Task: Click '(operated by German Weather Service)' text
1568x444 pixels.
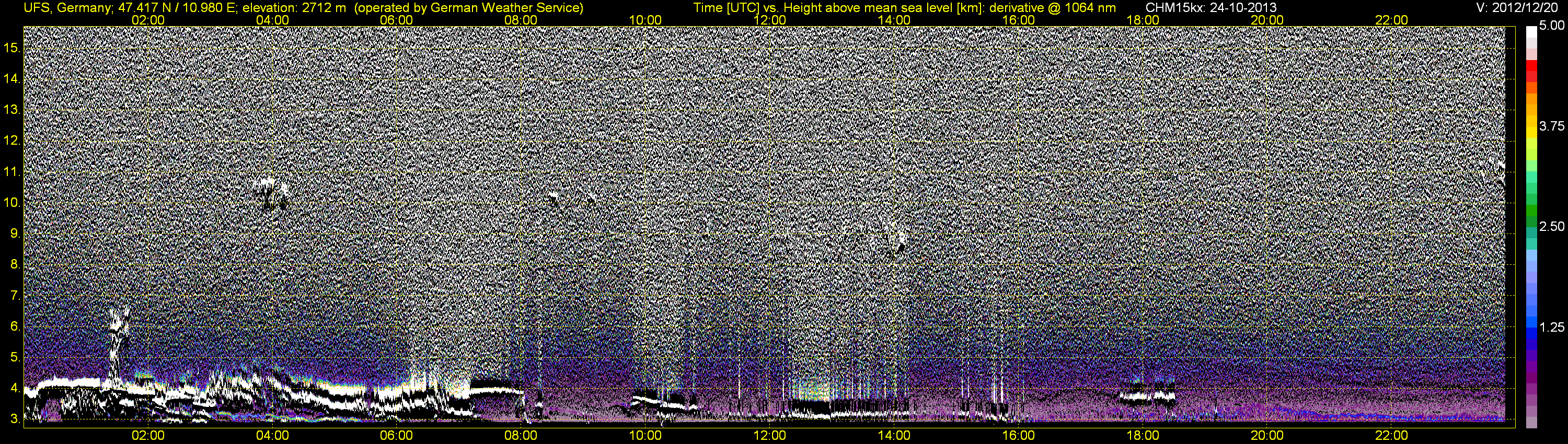Action: coord(469,7)
